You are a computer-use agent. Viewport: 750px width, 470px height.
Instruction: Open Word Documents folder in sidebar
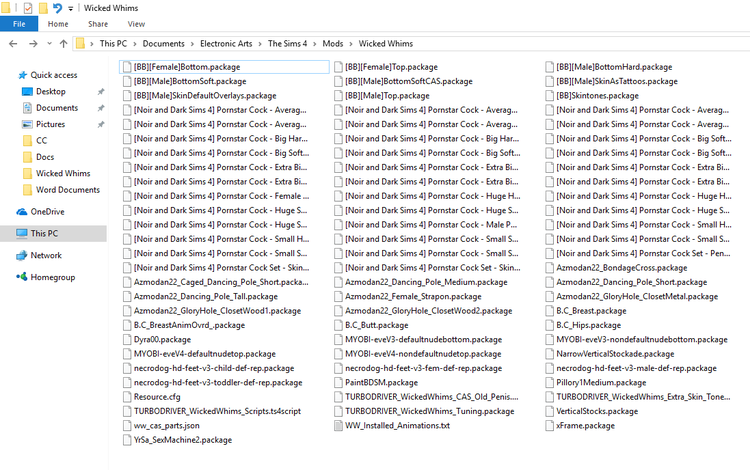68,190
